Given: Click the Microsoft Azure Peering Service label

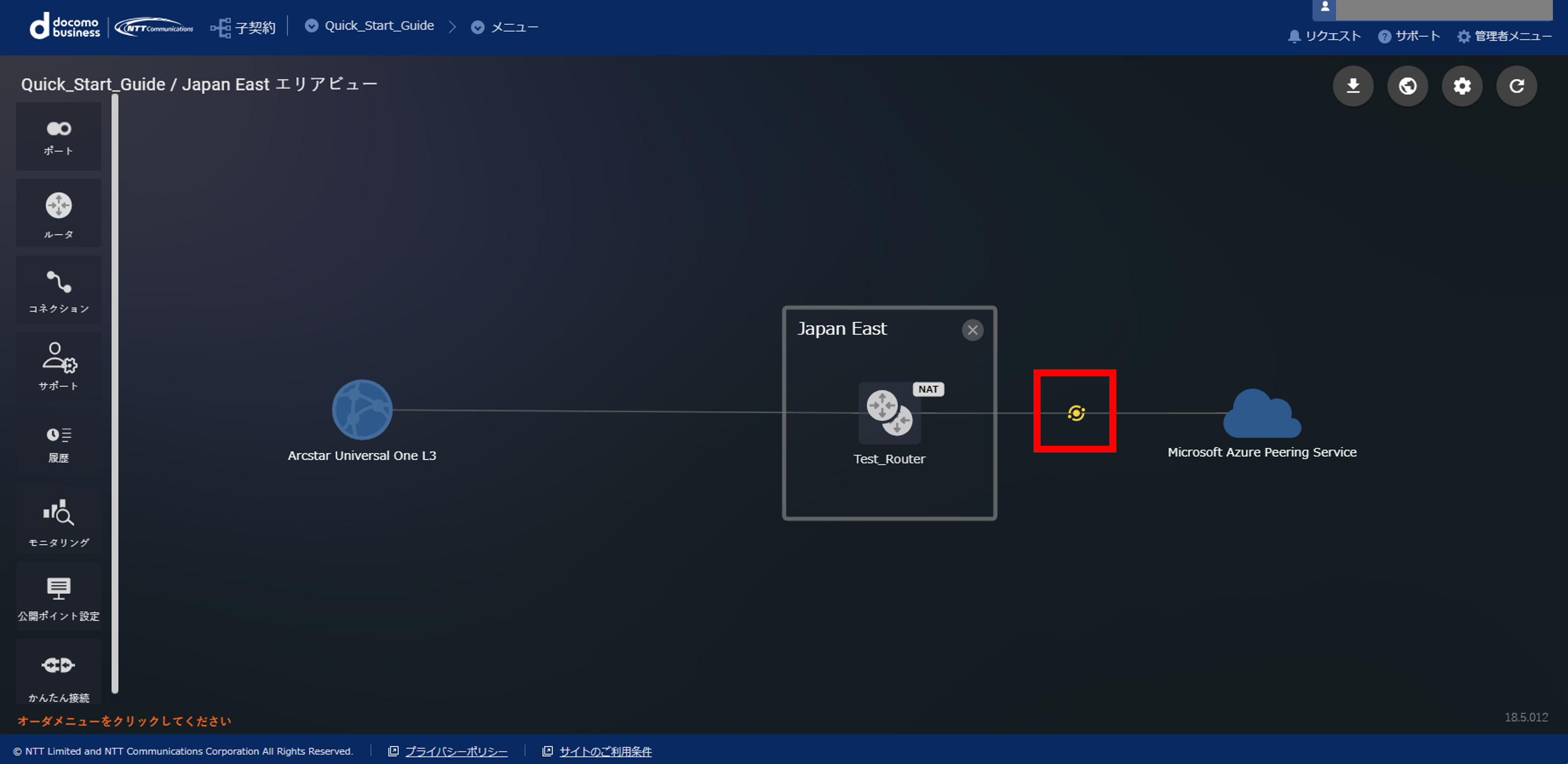Looking at the screenshot, I should tap(1262, 452).
